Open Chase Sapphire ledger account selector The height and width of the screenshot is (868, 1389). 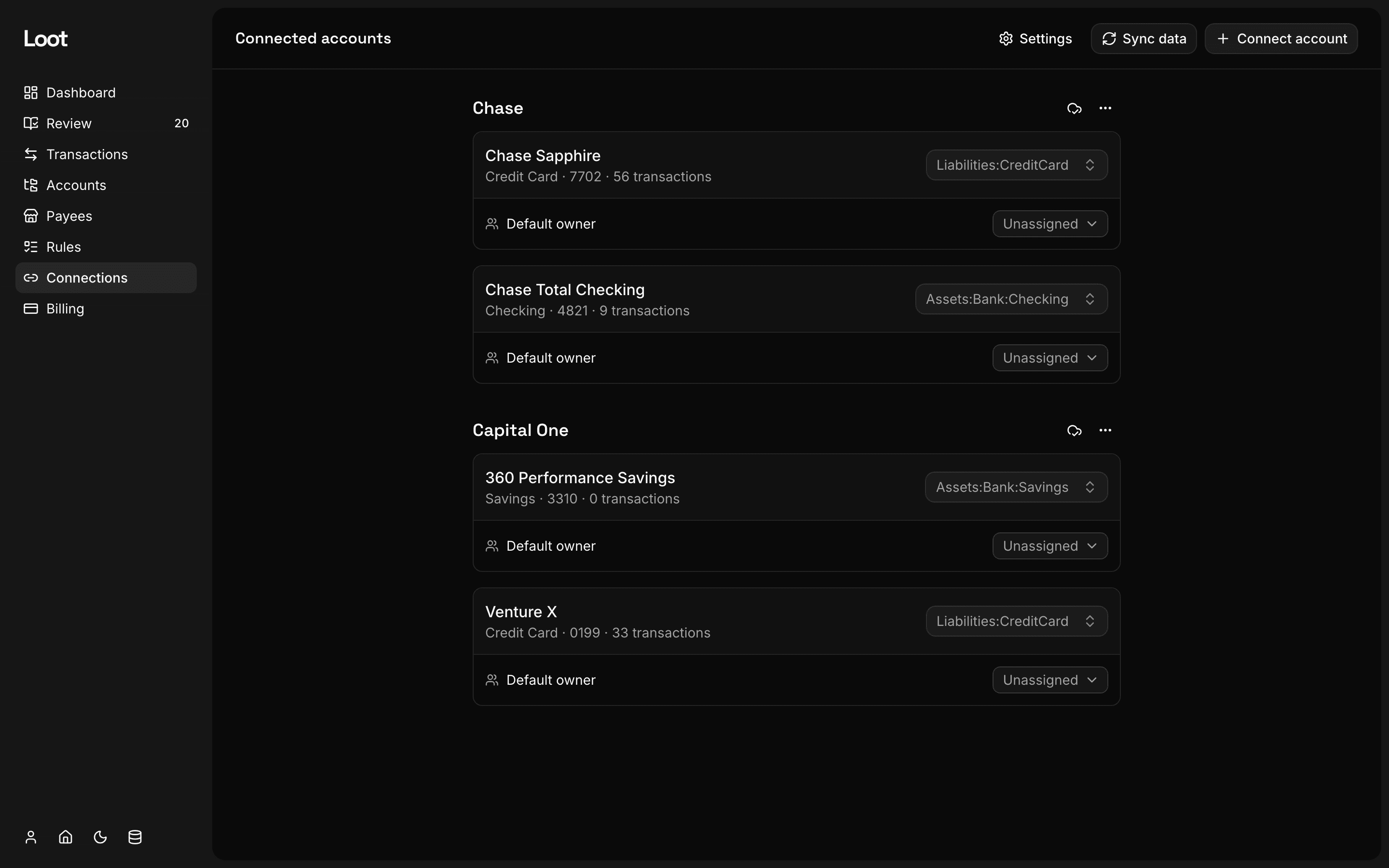tap(1017, 165)
